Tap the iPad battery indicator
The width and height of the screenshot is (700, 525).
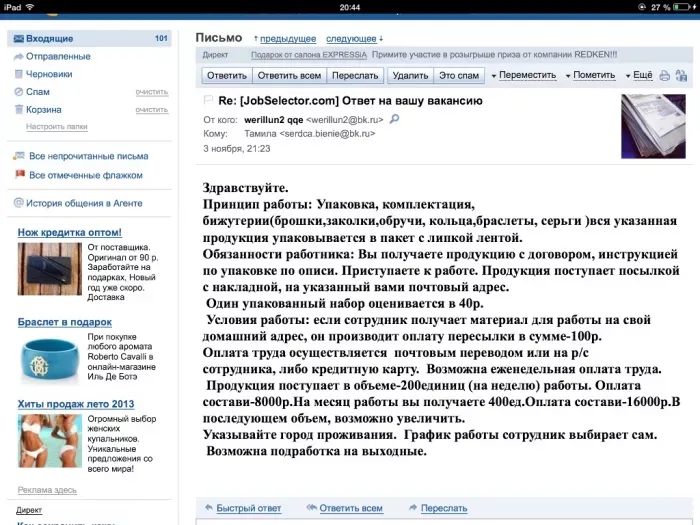coord(683,7)
